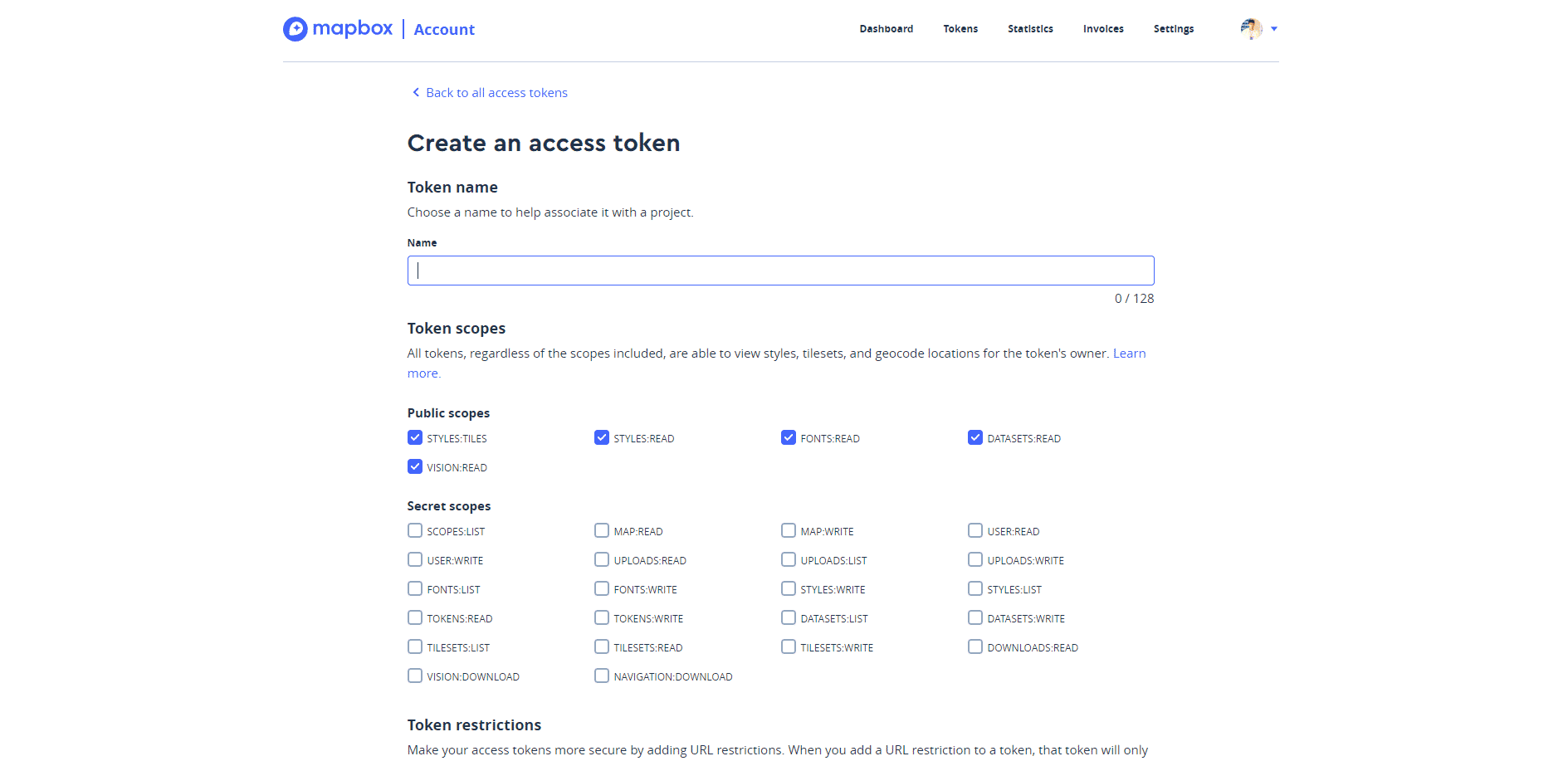The height and width of the screenshot is (761, 1568).
Task: Enable the MAP:WRITE secret scope
Action: (x=789, y=530)
